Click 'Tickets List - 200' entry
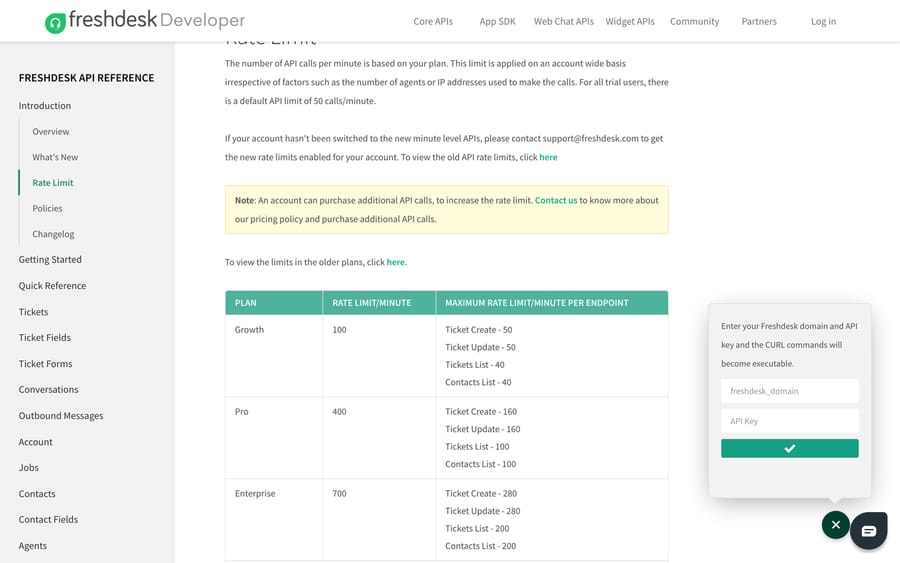Viewport: 900px width, 563px height. [x=477, y=529]
